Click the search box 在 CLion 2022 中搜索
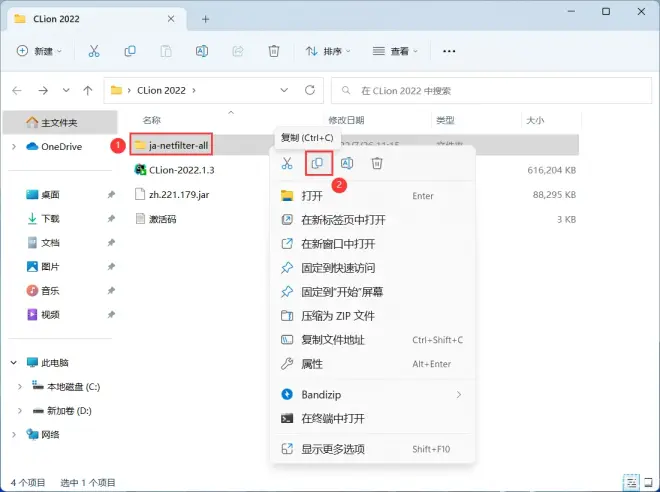Viewport: 660px width, 492px height. click(x=491, y=90)
